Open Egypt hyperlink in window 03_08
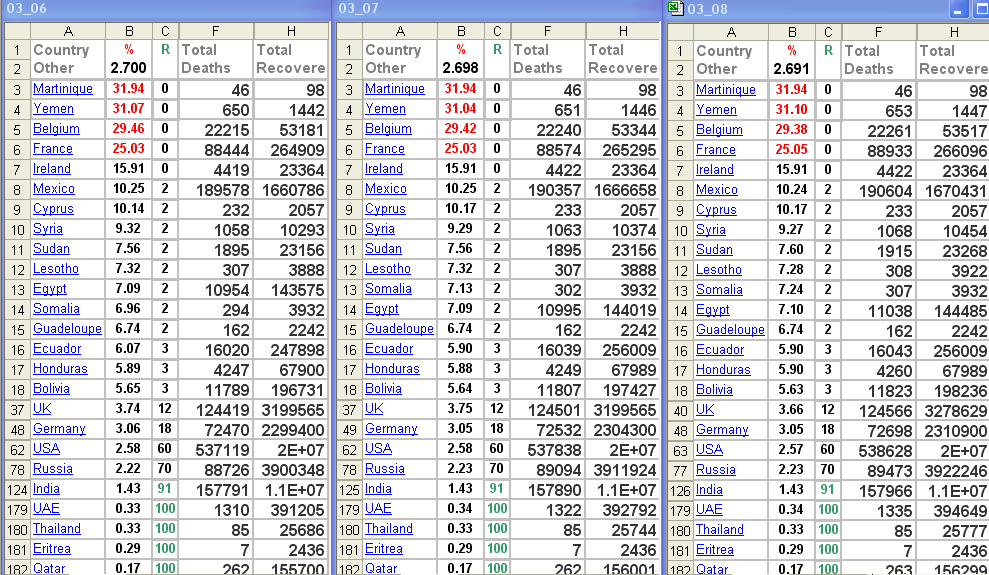Screen dimensions: 989x575 713,310
